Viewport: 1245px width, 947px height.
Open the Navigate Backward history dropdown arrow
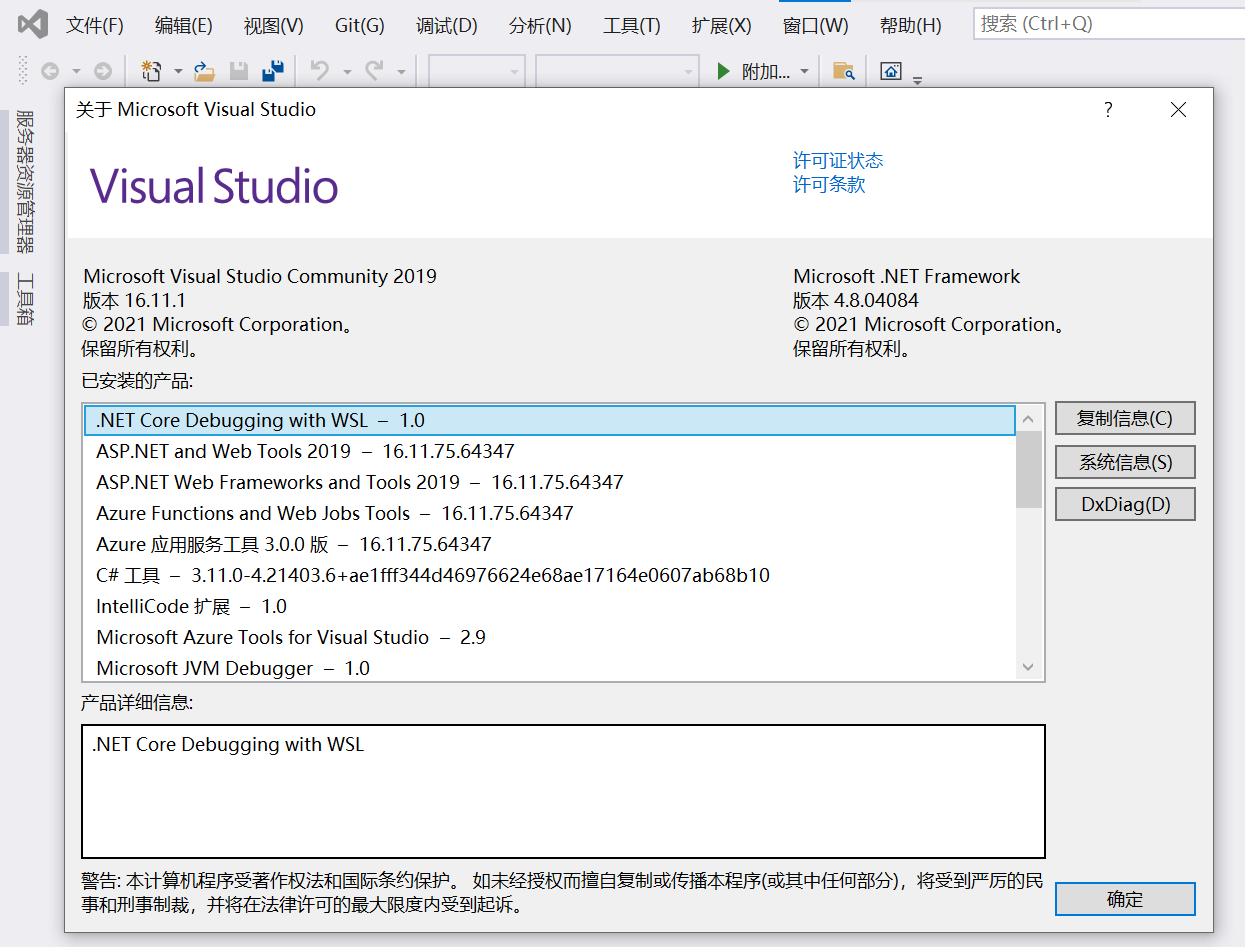76,71
